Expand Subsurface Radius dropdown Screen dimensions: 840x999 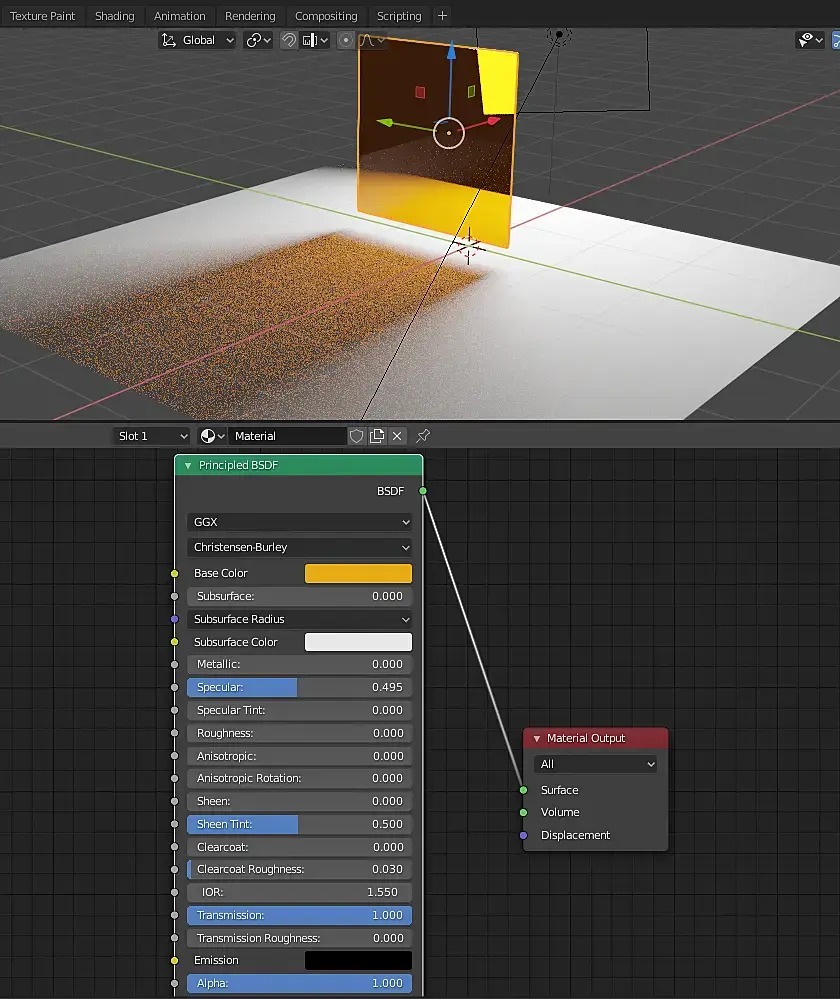coord(299,619)
